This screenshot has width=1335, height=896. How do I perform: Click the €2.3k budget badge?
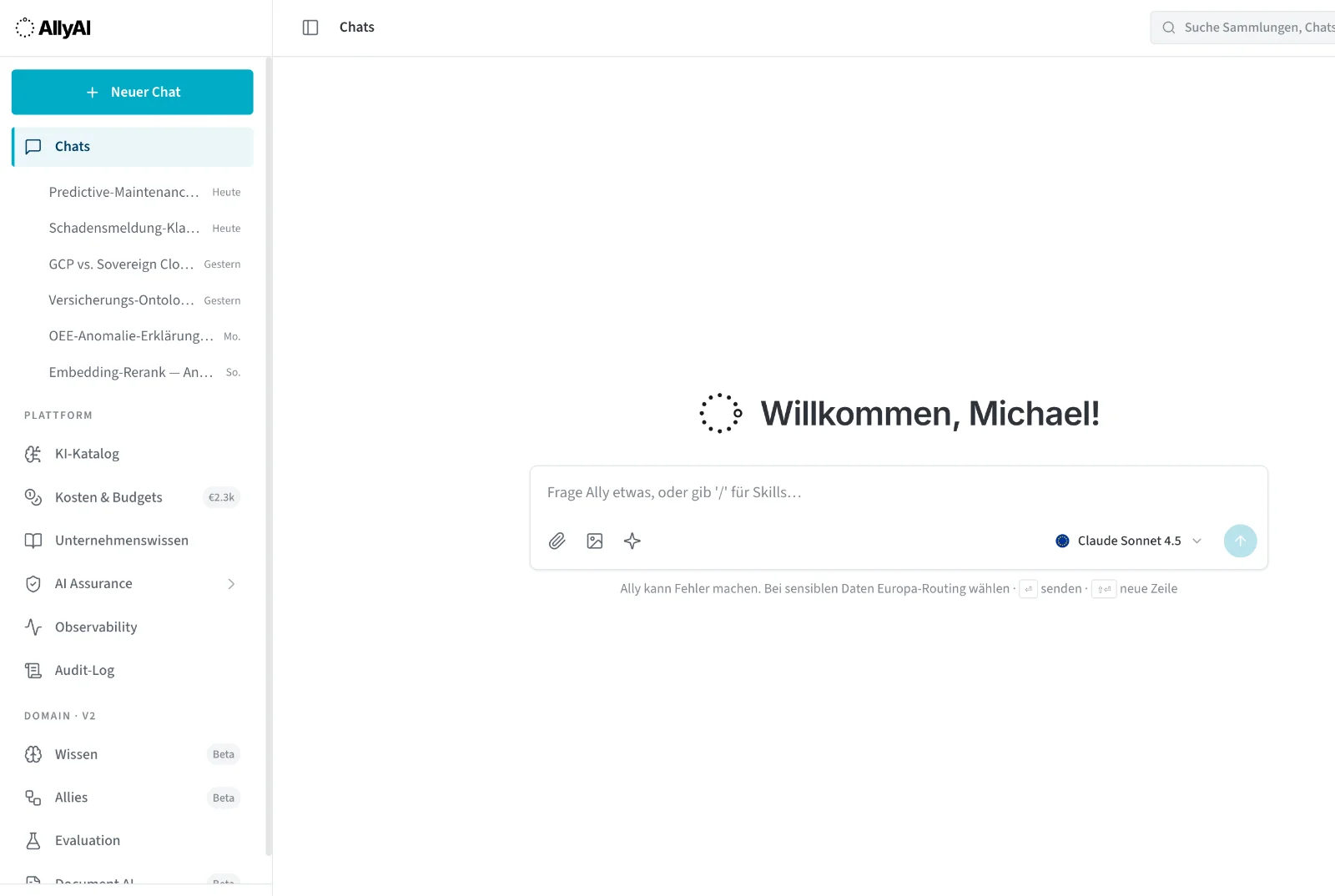pyautogui.click(x=222, y=497)
